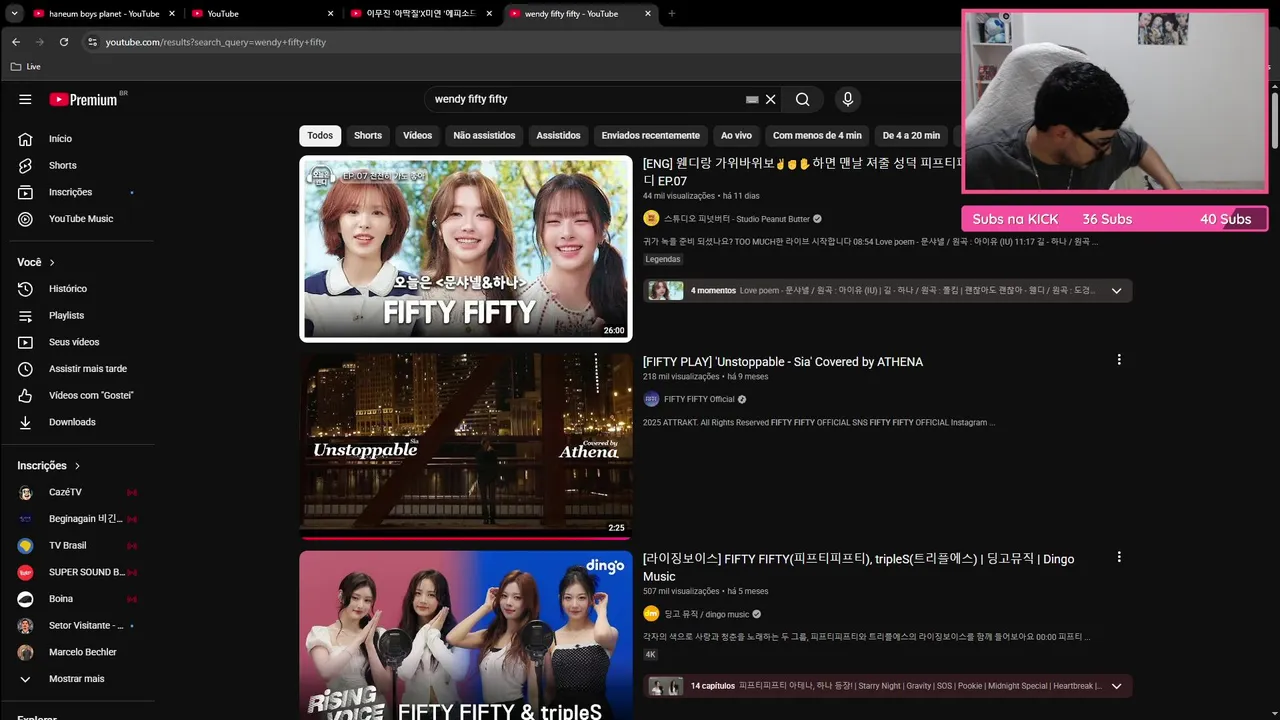1280x720 pixels.
Task: Open FIFTY FIFTY Official channel avatar
Action: click(651, 399)
